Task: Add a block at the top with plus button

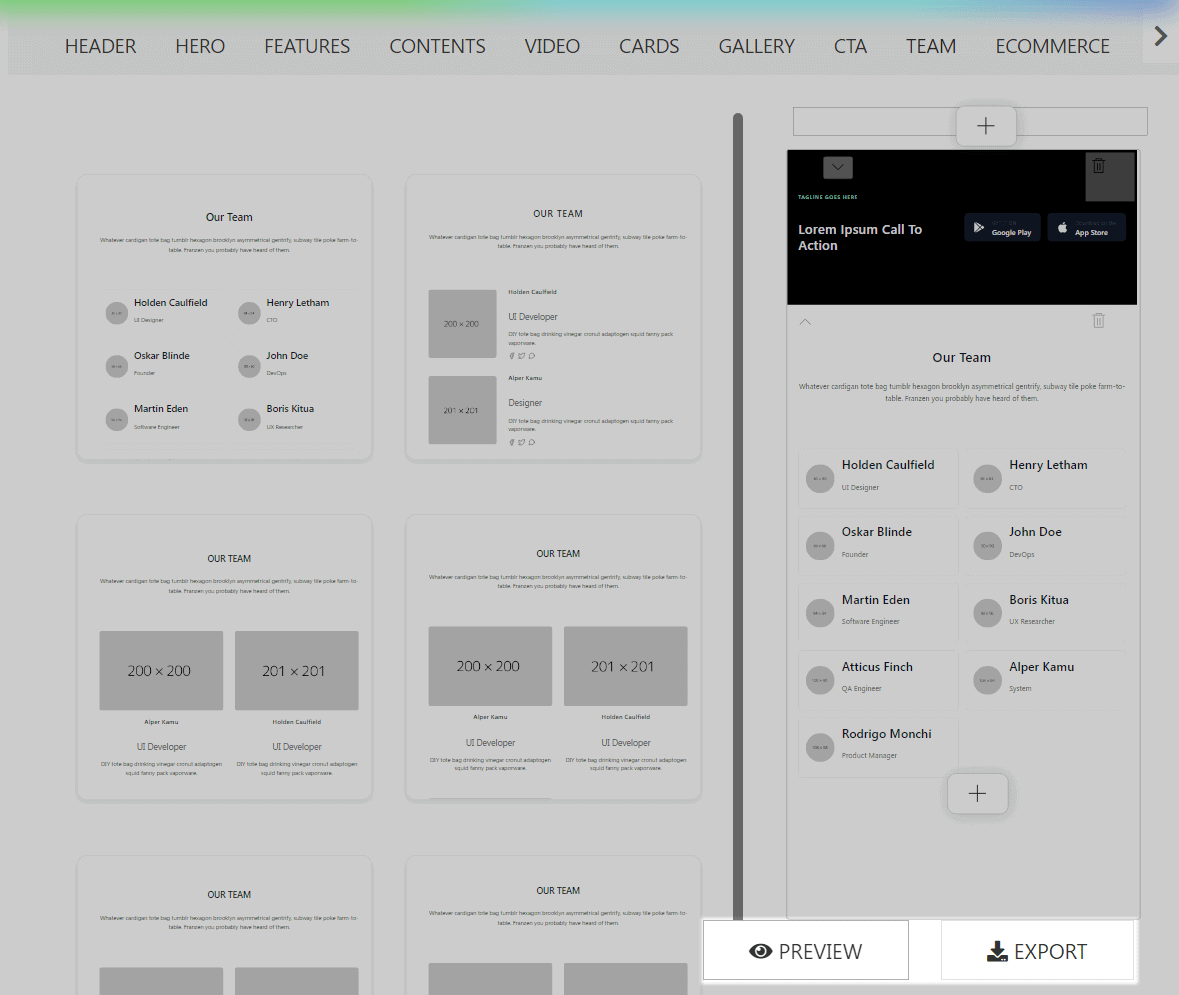Action: coord(986,126)
